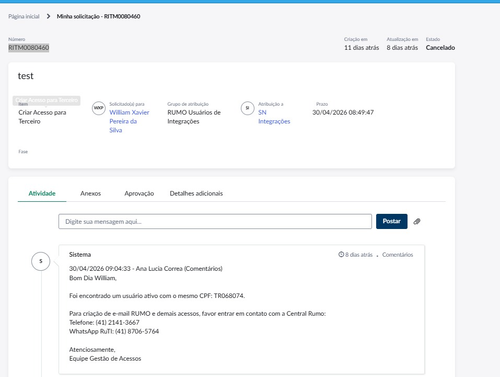Click the clock icon next to '8 dias atrás'

[x=341, y=254]
